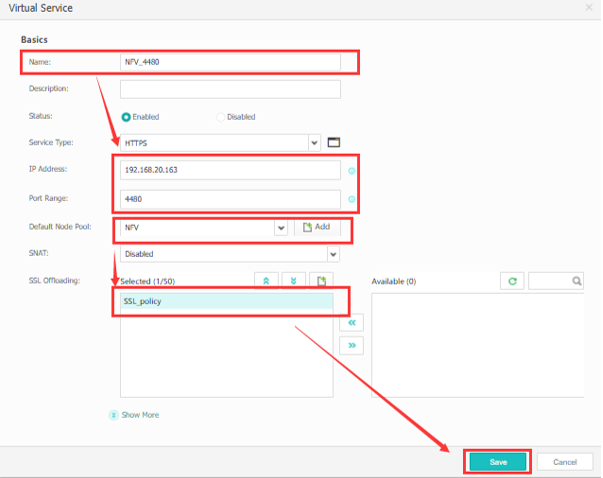The width and height of the screenshot is (603, 478).
Task: Move policy left into Selected list
Action: coord(351,323)
